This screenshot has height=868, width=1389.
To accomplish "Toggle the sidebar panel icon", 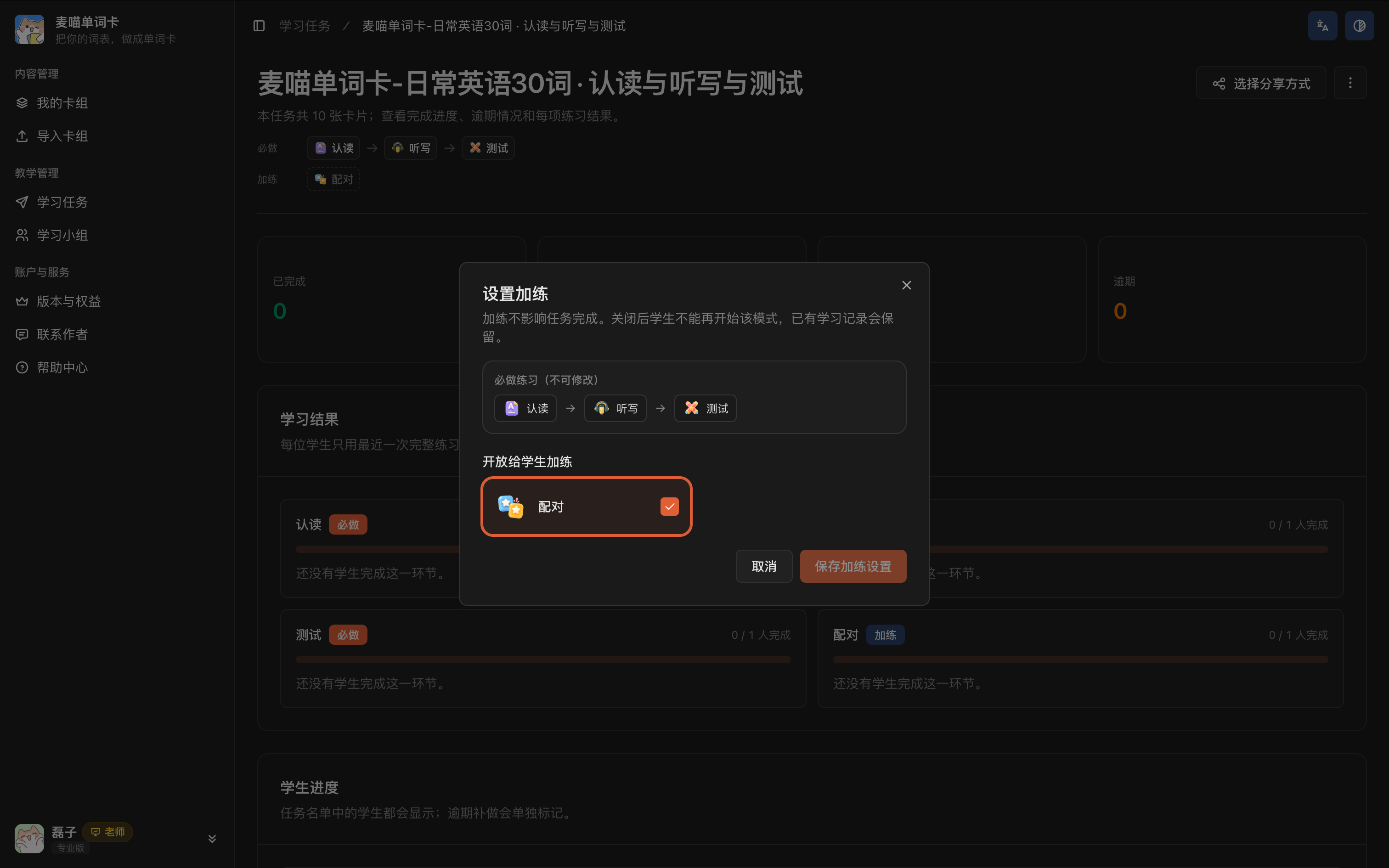I will point(259,26).
